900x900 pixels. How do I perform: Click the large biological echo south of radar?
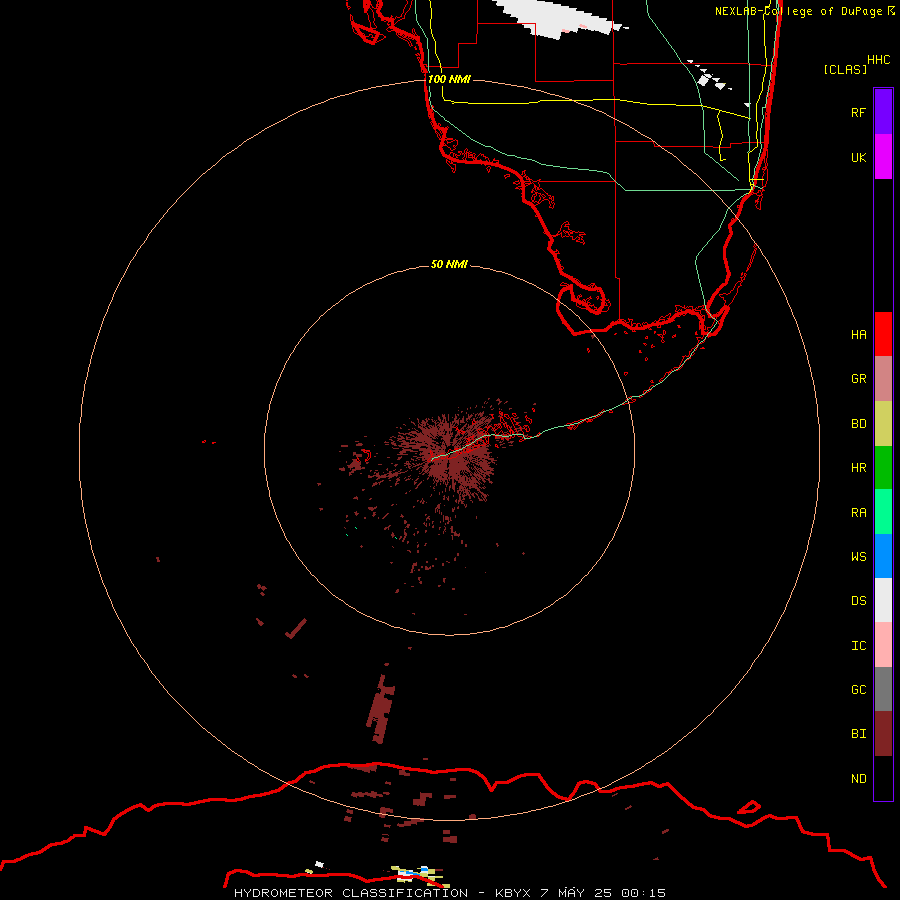pyautogui.click(x=381, y=708)
